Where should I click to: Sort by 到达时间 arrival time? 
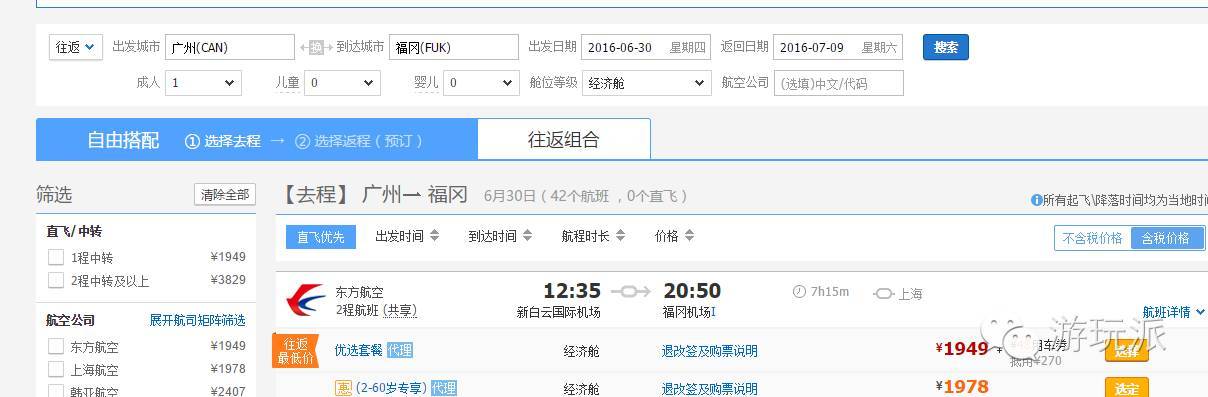(x=499, y=237)
